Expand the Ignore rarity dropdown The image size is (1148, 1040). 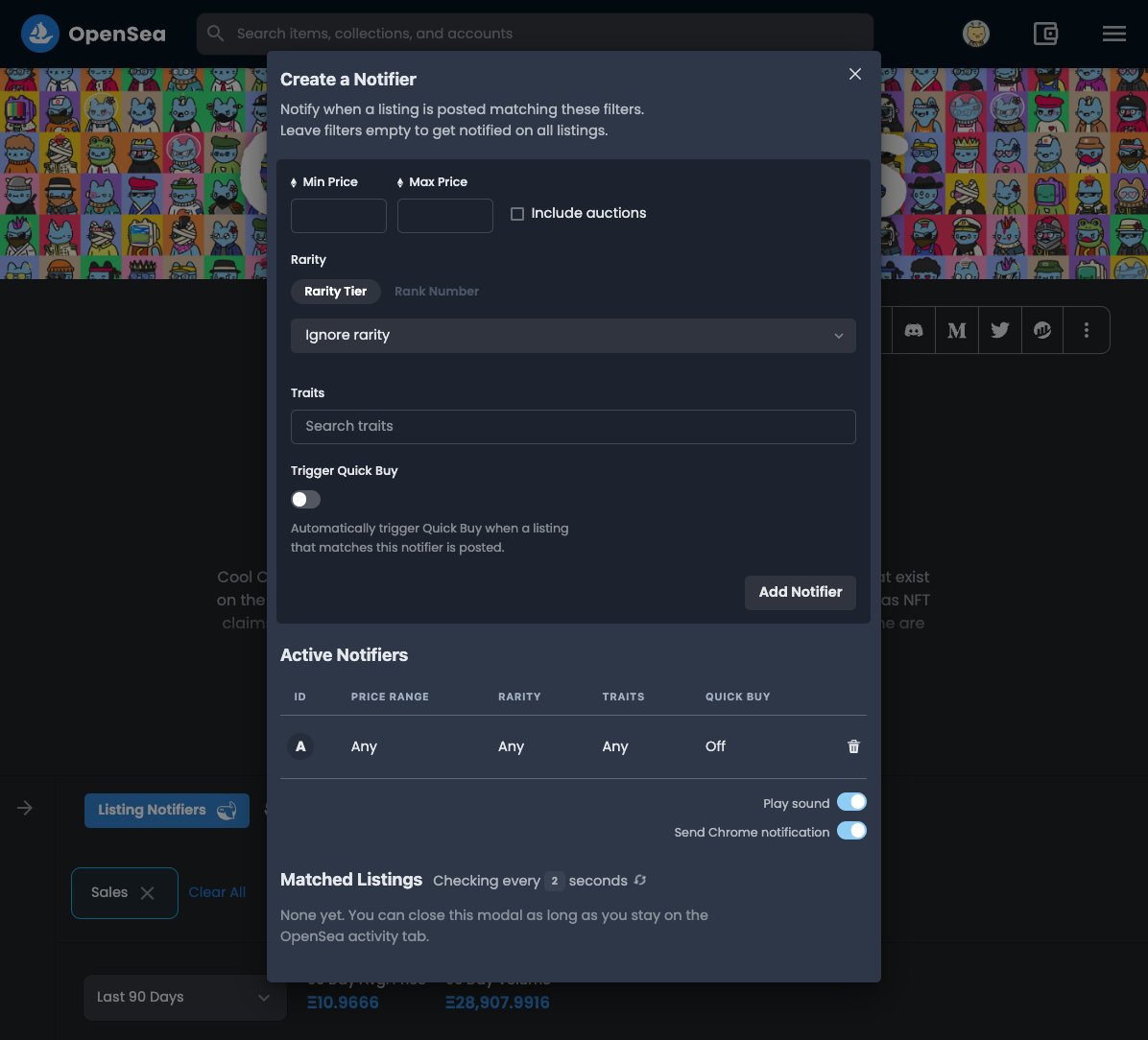573,335
